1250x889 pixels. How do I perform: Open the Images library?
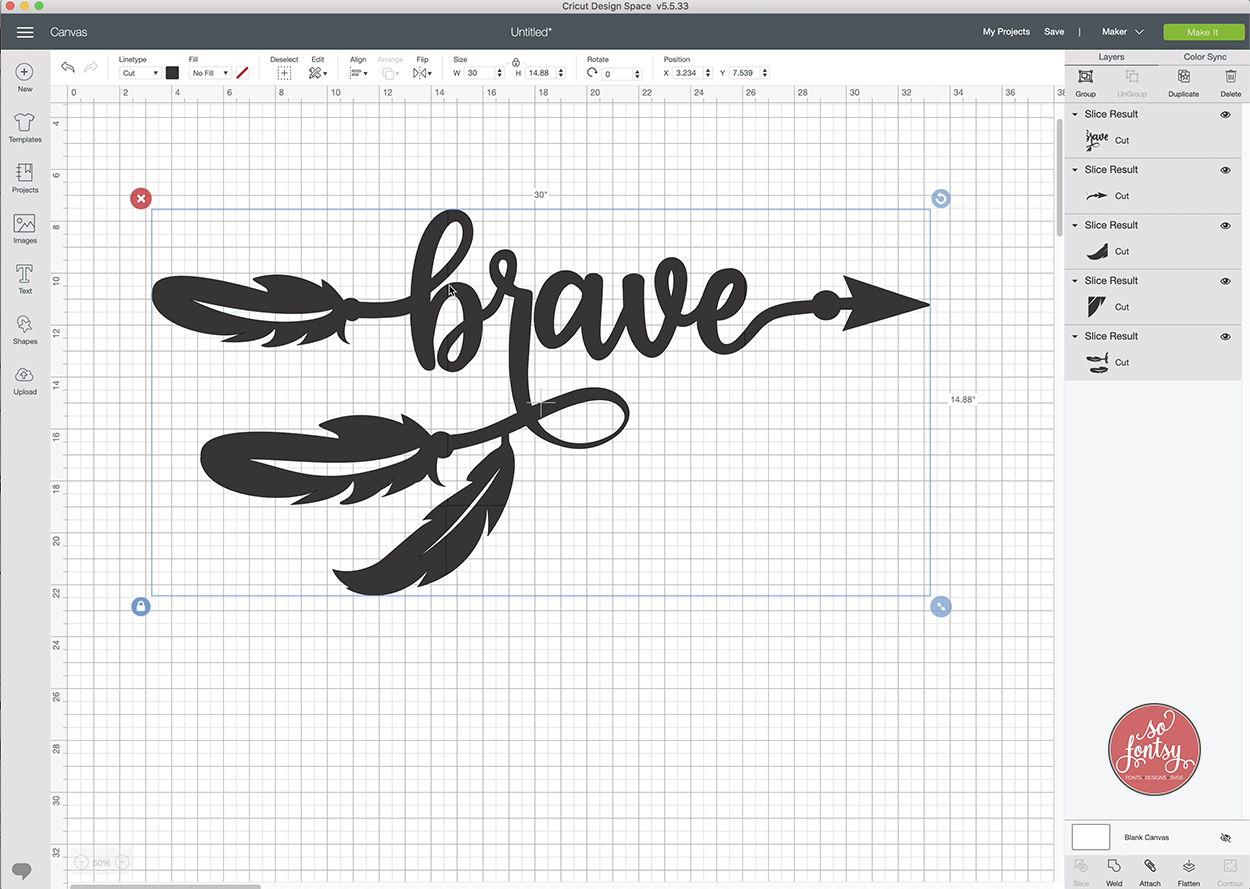pos(25,229)
